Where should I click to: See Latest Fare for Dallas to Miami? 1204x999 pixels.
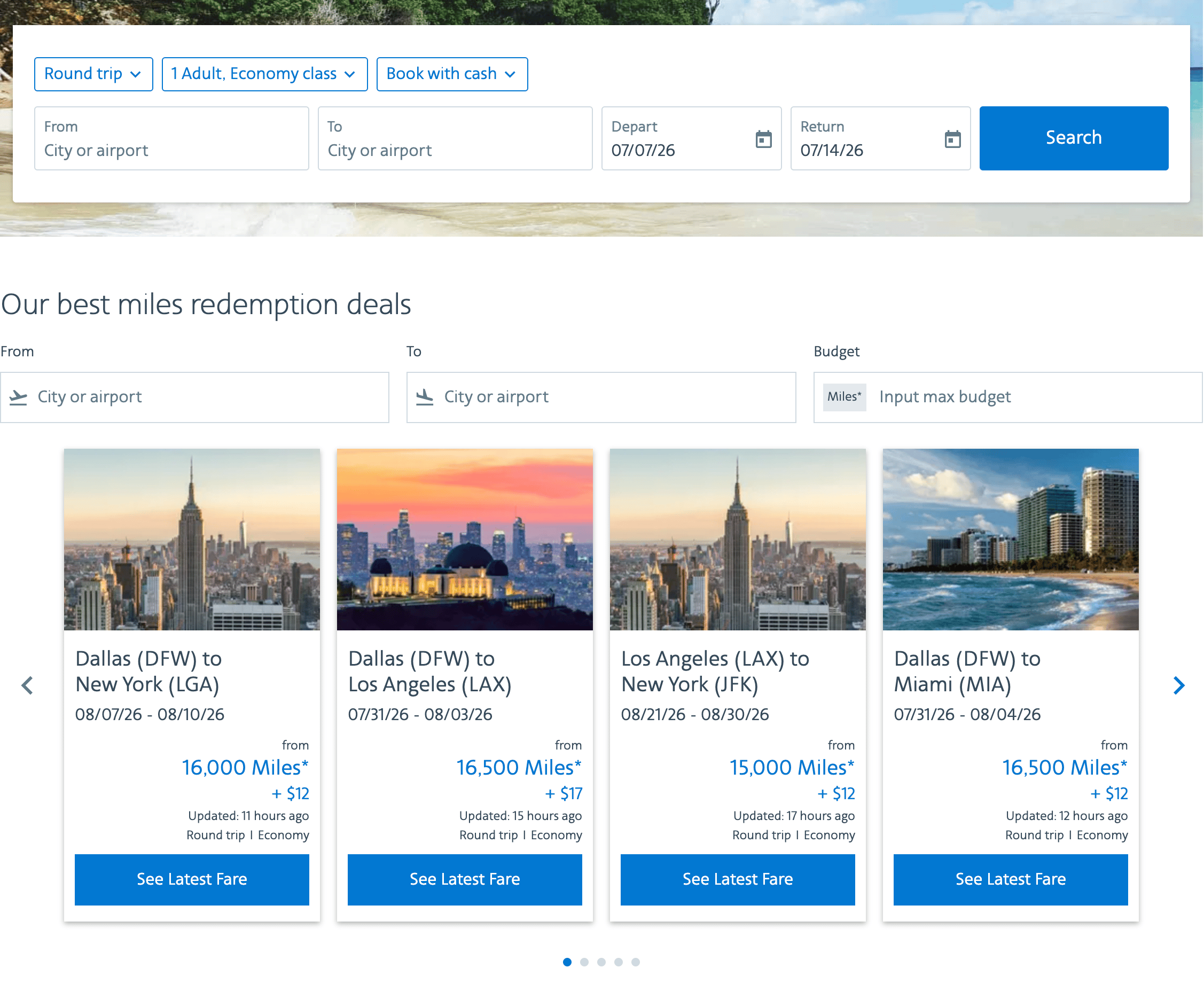click(1010, 880)
